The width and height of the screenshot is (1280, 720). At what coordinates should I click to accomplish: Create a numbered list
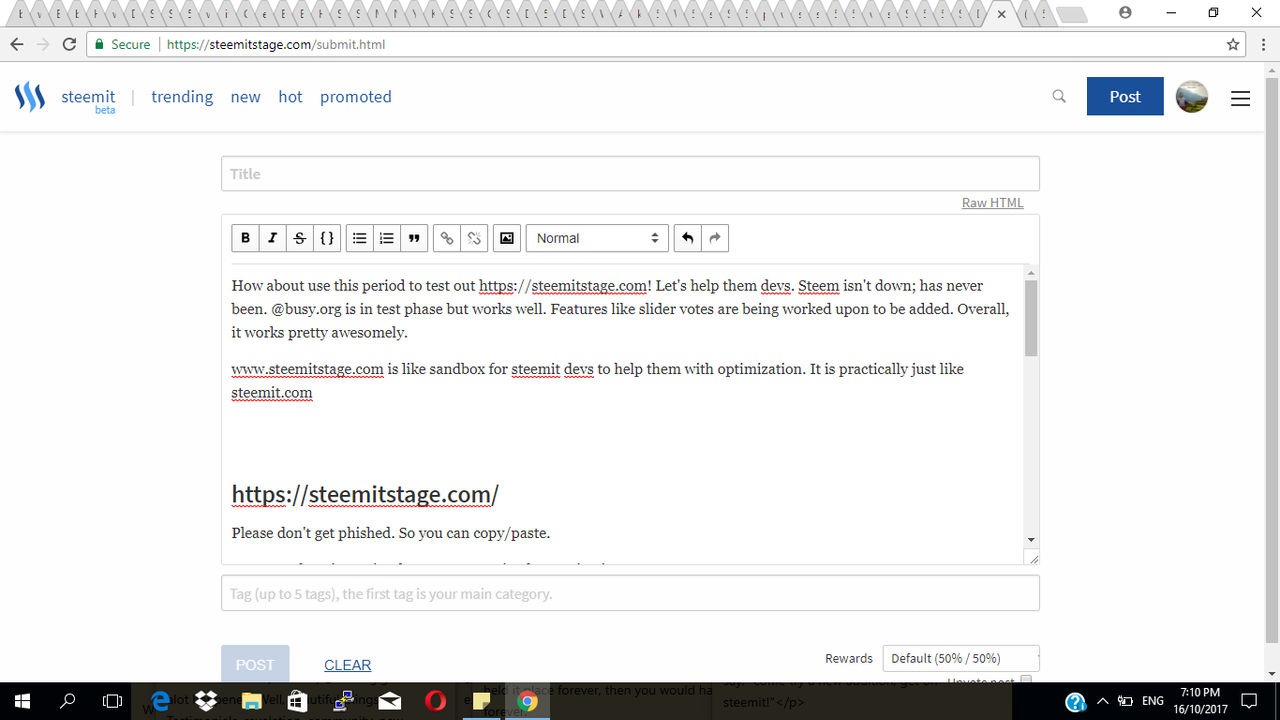386,238
